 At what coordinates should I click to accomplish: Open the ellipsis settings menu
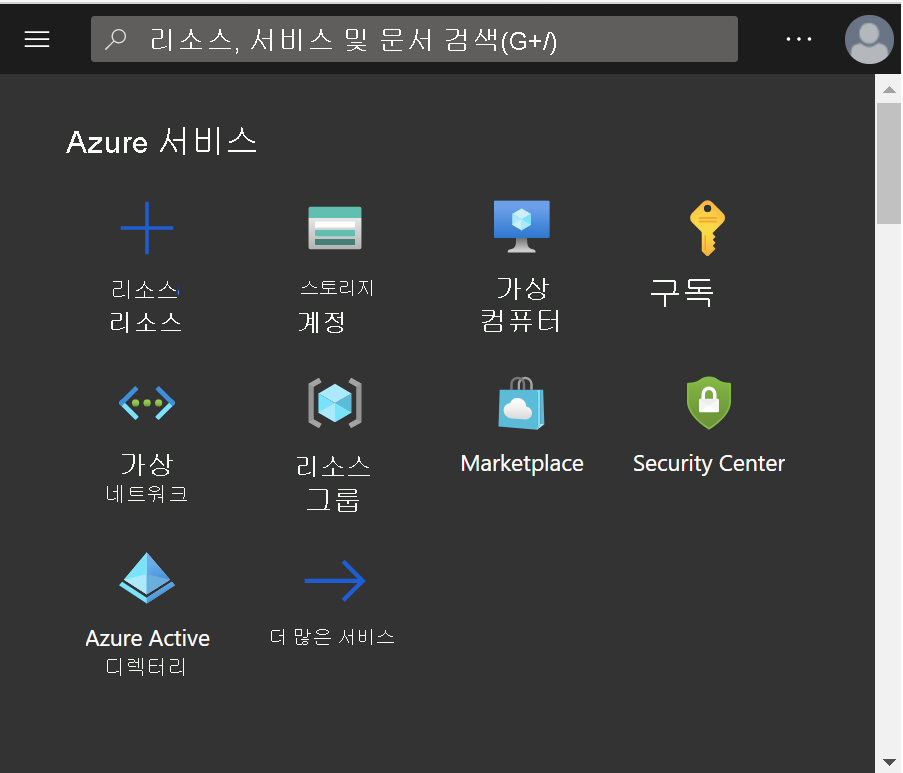click(798, 39)
